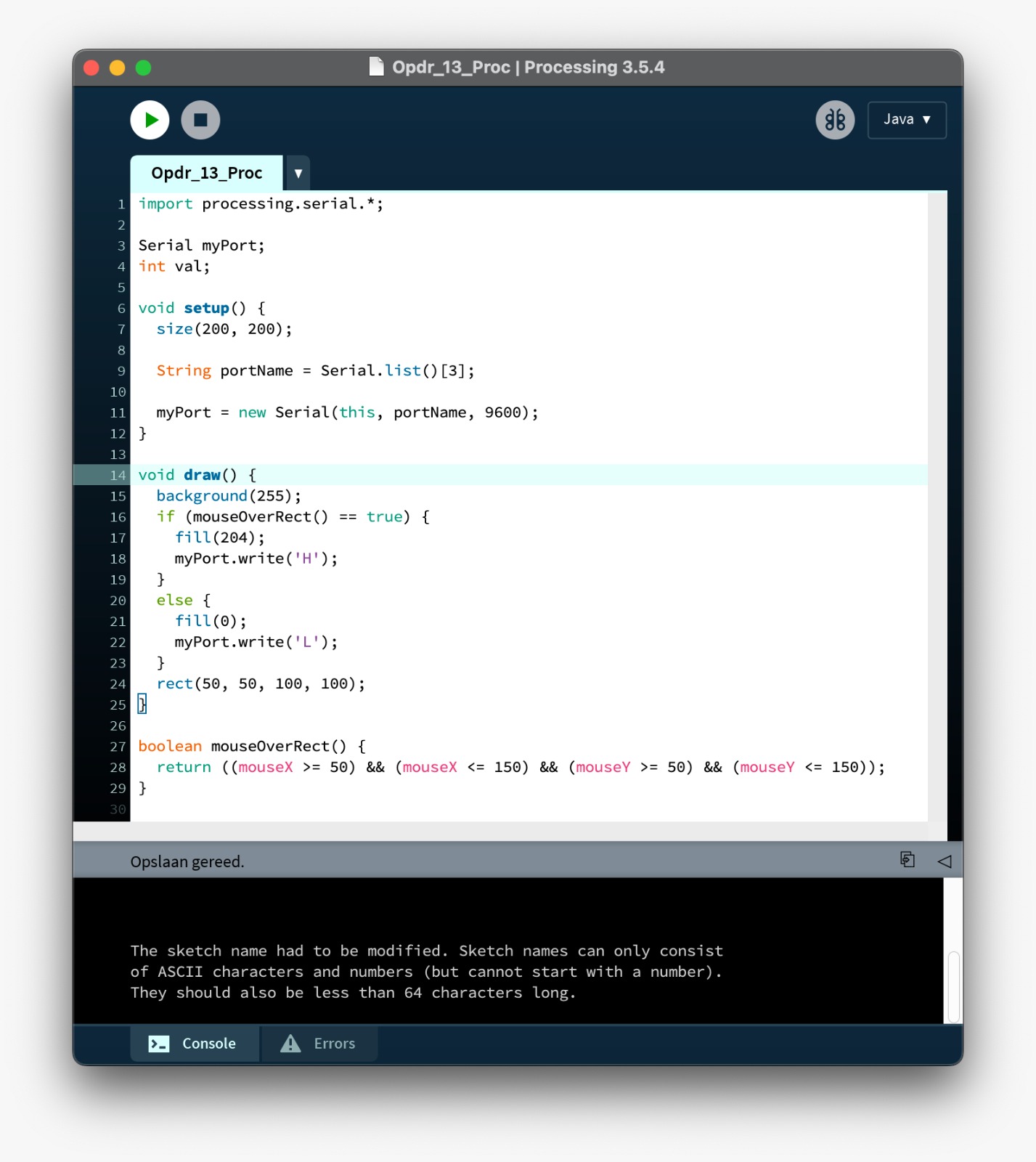Run the sketch with the play button
This screenshot has height=1162, width=1036.
150,120
